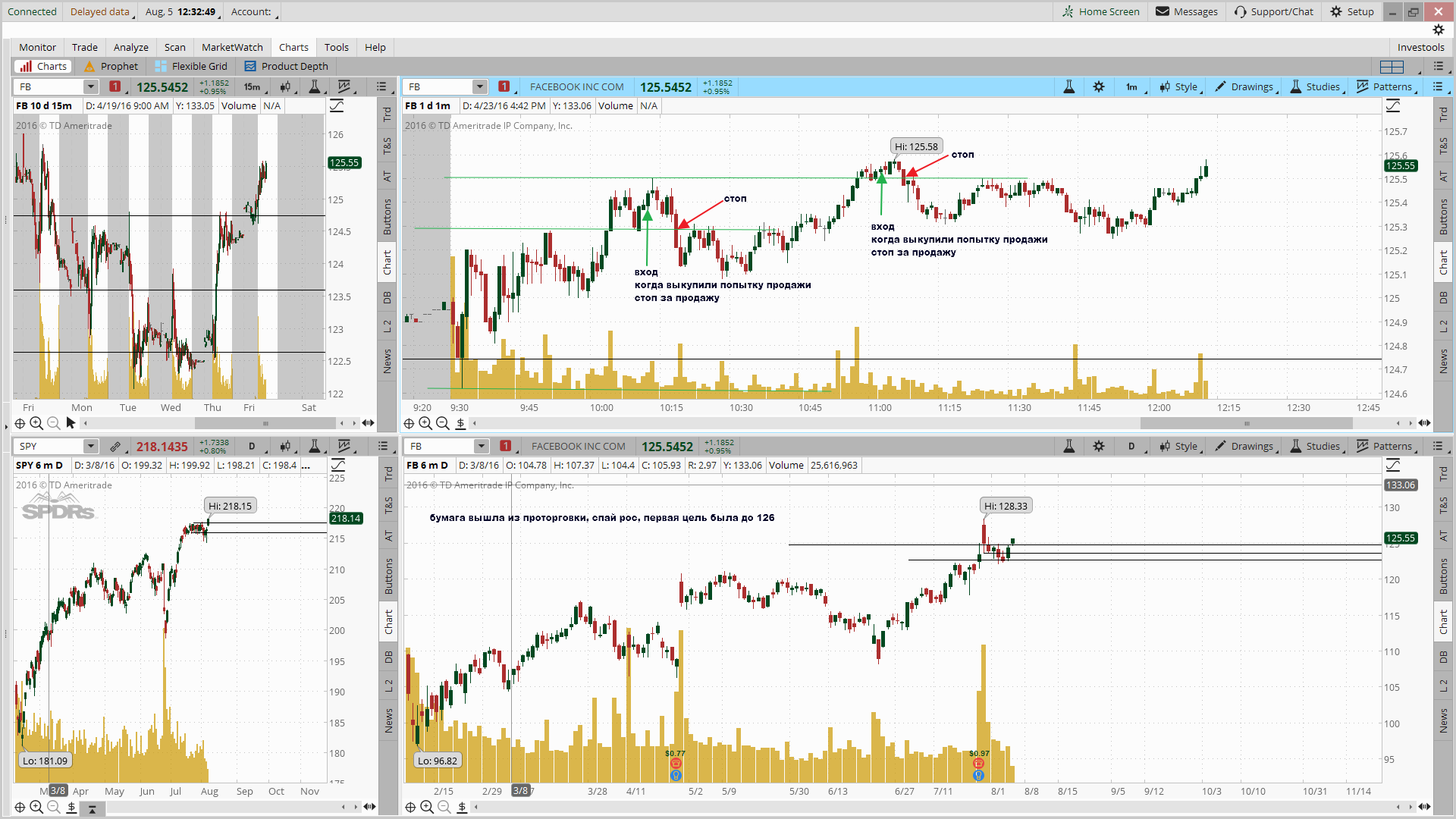Open Studies button in FB 1m chart toolbar
The width and height of the screenshot is (1456, 819).
coord(1316,86)
